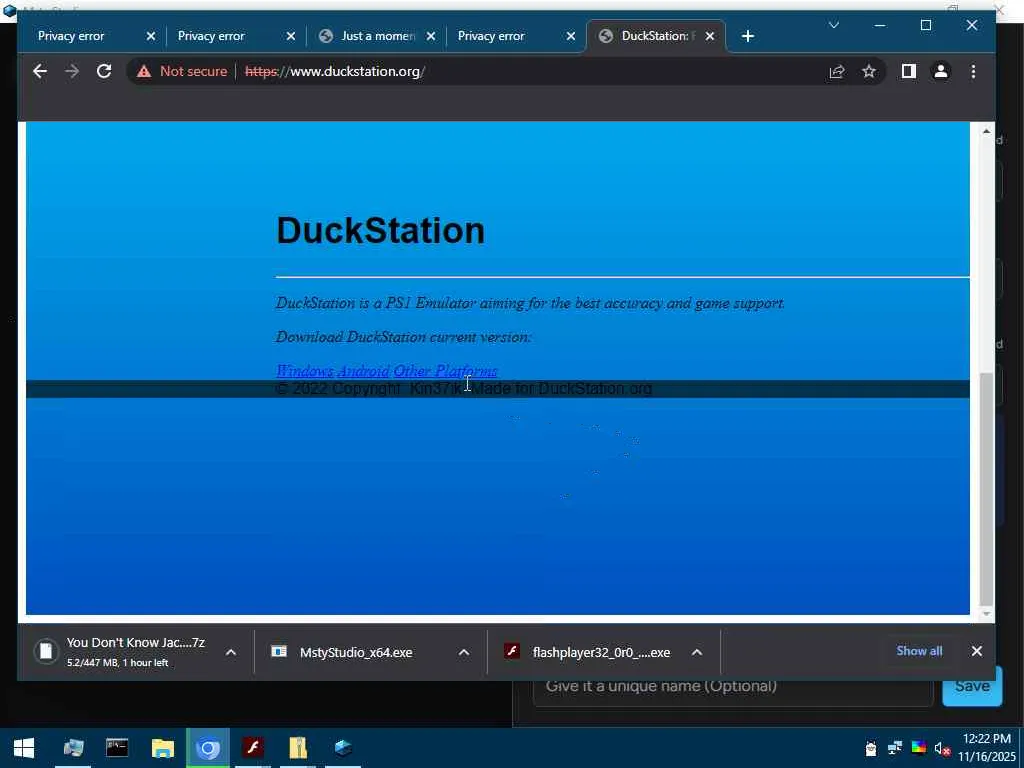Open Command Prompt from taskbar
This screenshot has height=768, width=1024.
[x=118, y=748]
